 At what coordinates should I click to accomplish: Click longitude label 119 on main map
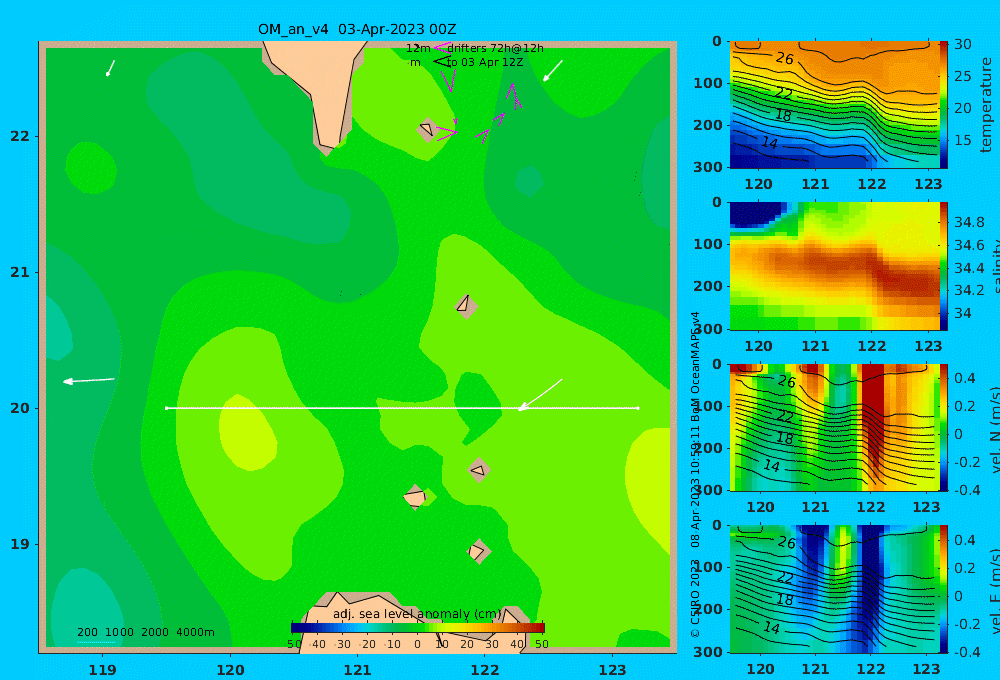point(103,670)
